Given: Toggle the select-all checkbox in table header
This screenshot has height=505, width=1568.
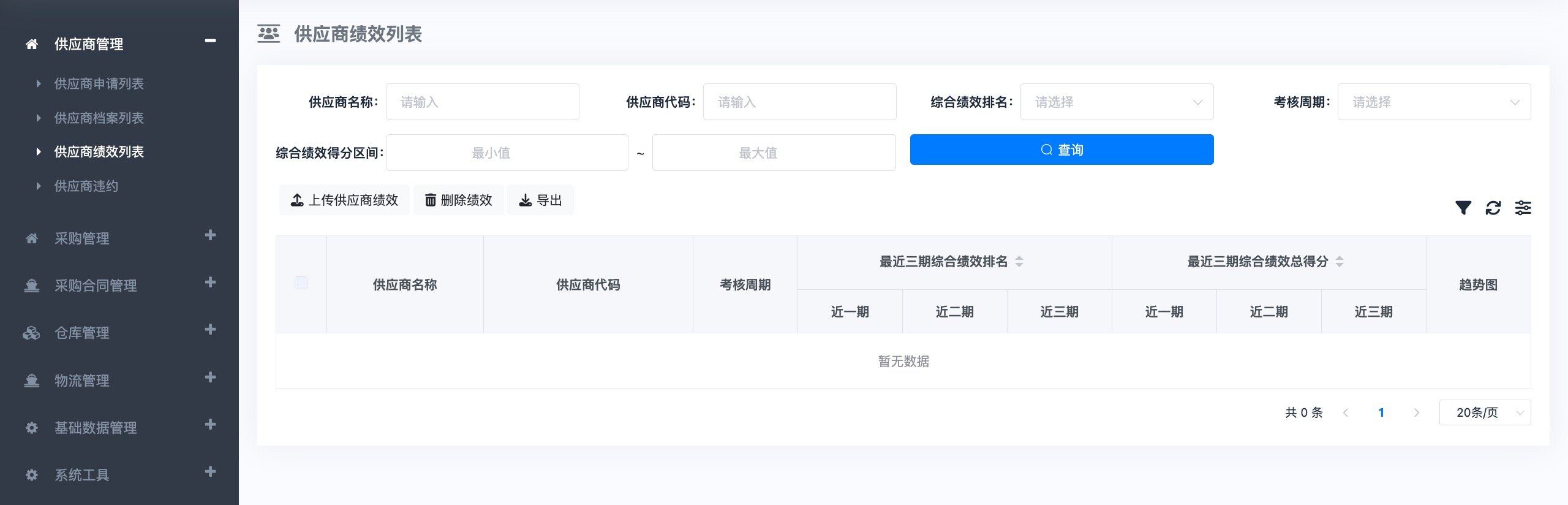Looking at the screenshot, I should tap(301, 283).
